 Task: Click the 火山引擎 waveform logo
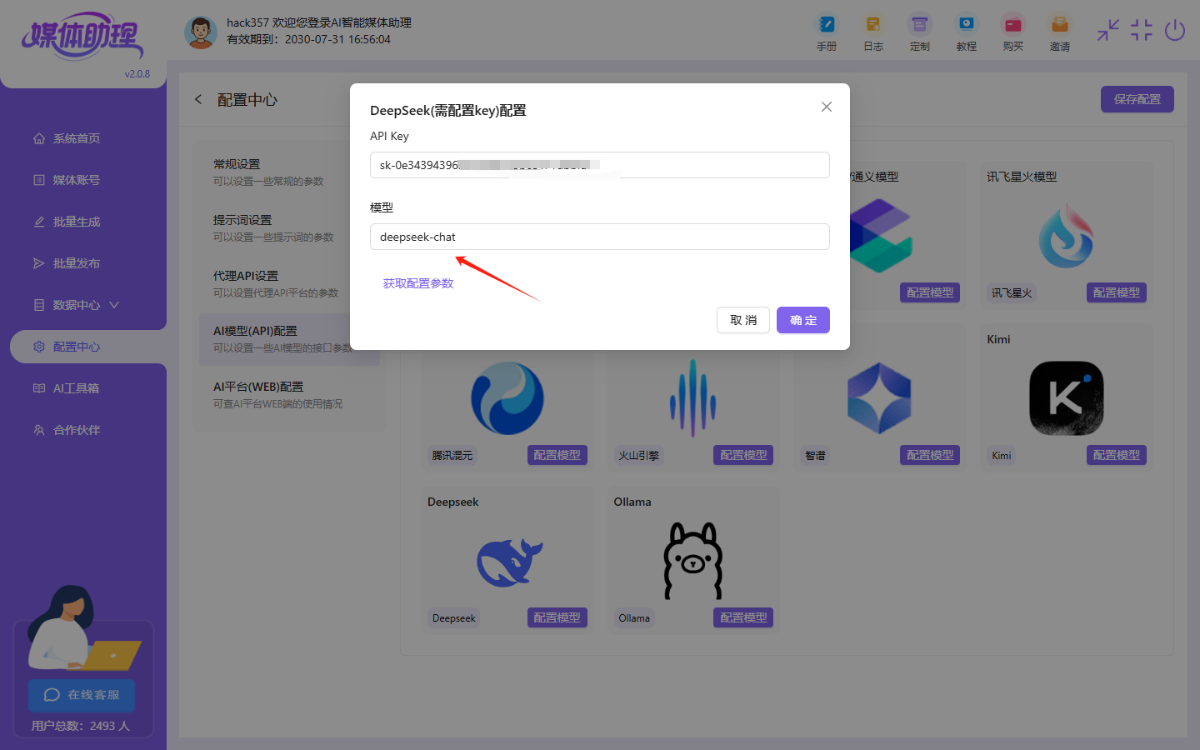point(693,398)
